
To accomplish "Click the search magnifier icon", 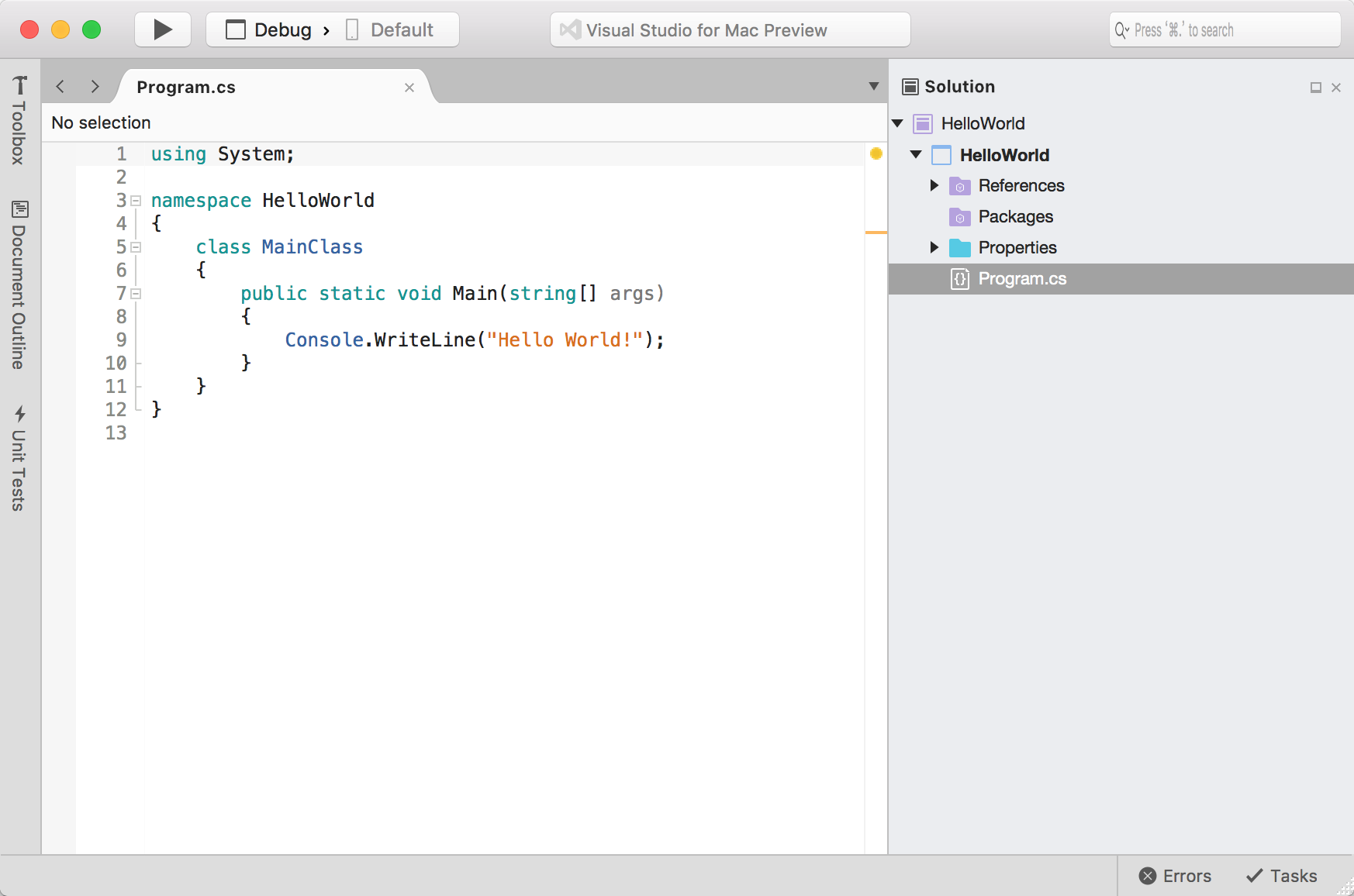I will pos(1121,30).
